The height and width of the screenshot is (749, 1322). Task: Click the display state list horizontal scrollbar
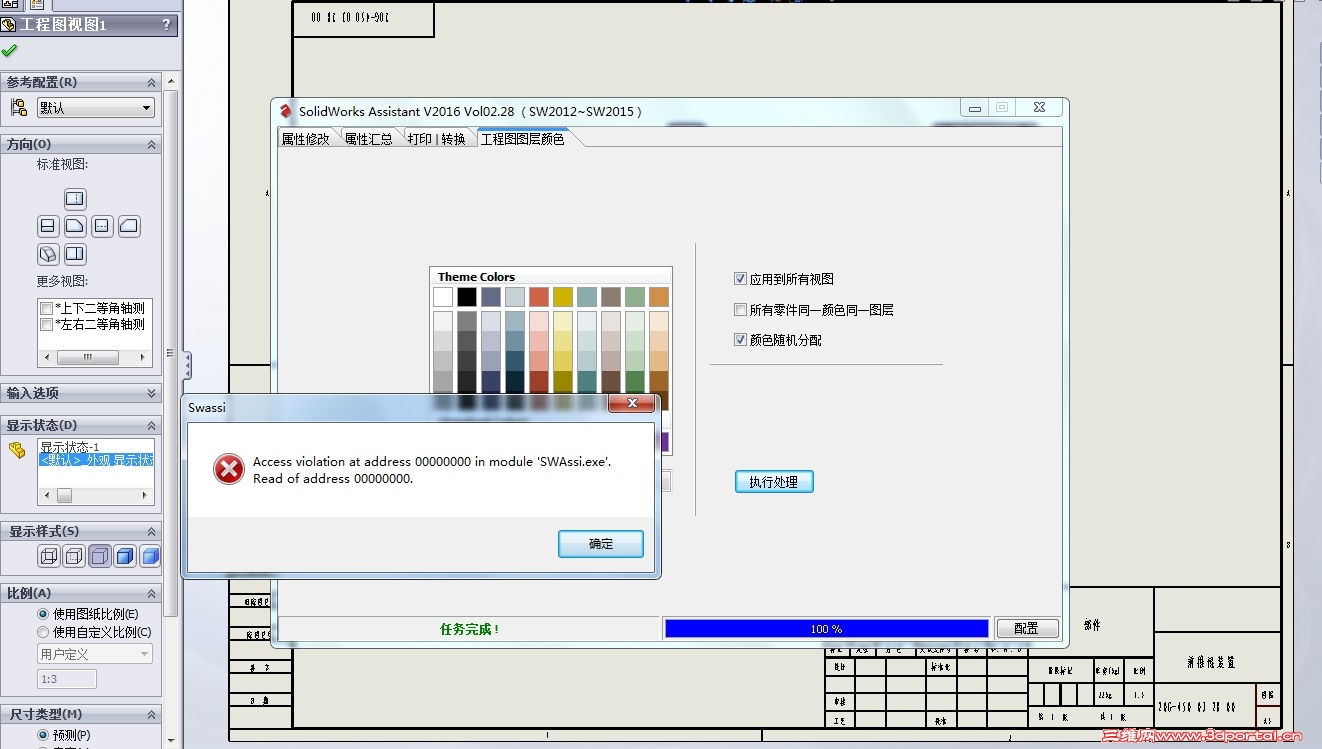point(95,495)
